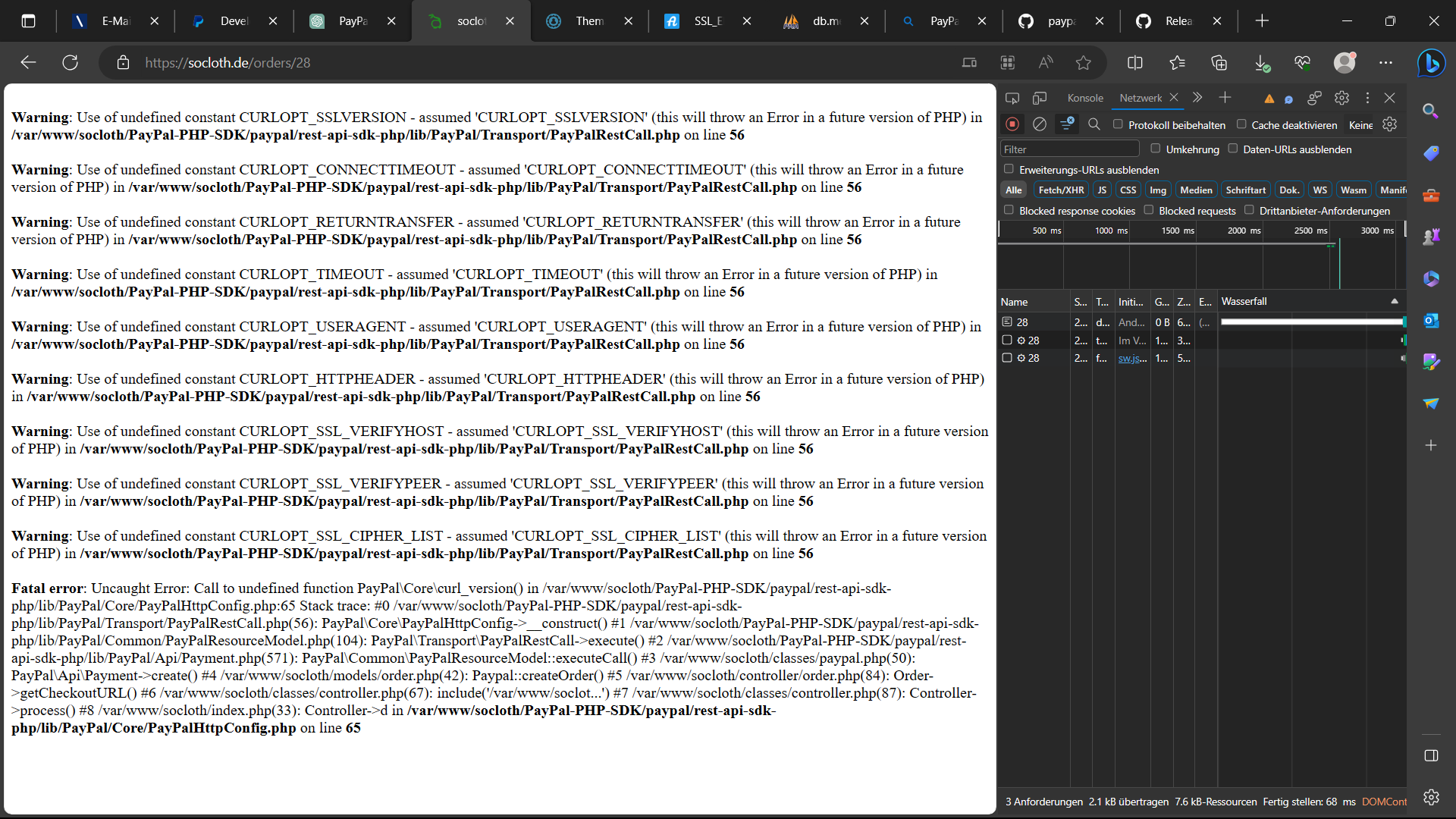Switch to the db.me browser tab

click(826, 21)
